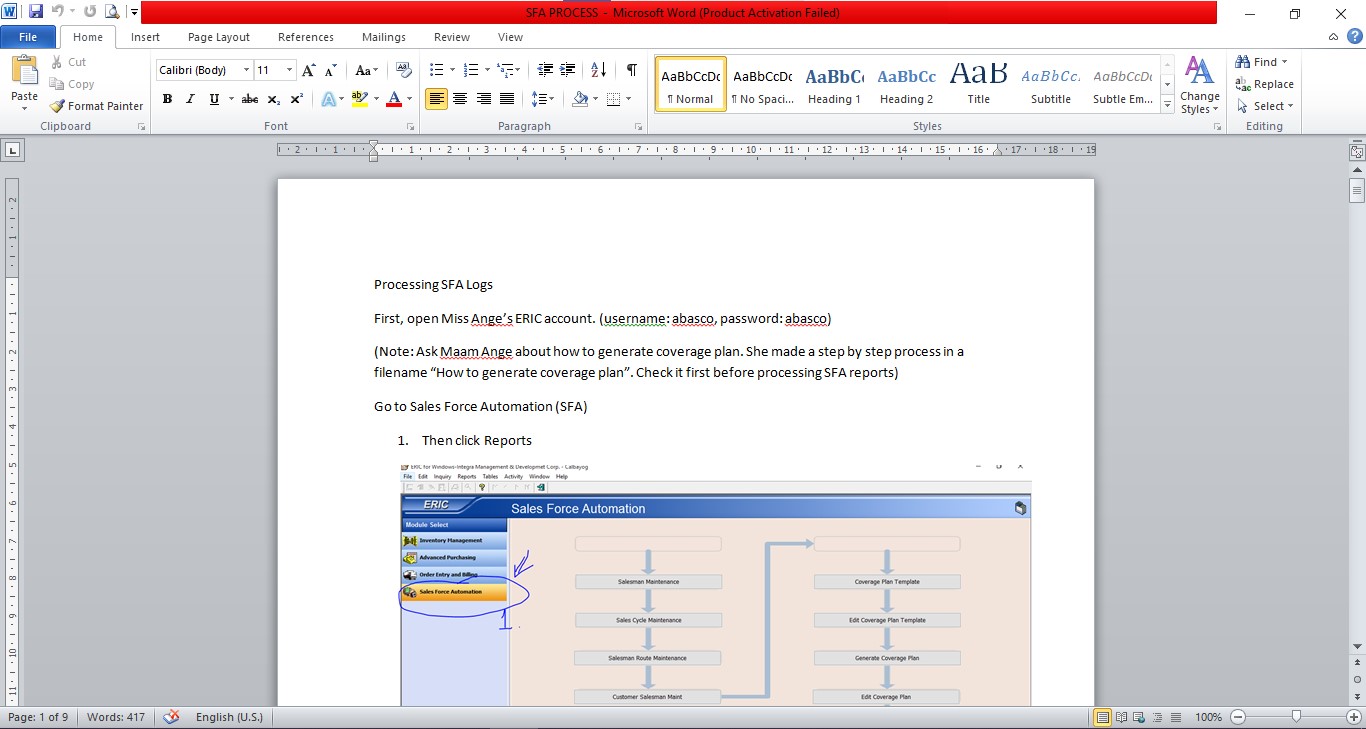The height and width of the screenshot is (729, 1366).
Task: Toggle the ruler via View Ruler button
Action: 1357,153
